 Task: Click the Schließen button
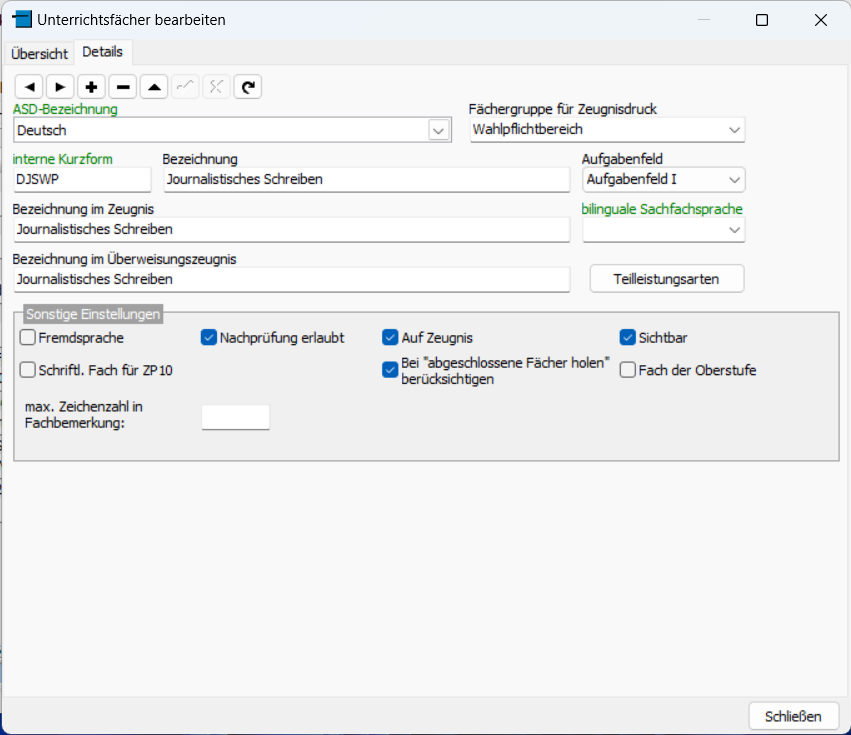(x=793, y=717)
